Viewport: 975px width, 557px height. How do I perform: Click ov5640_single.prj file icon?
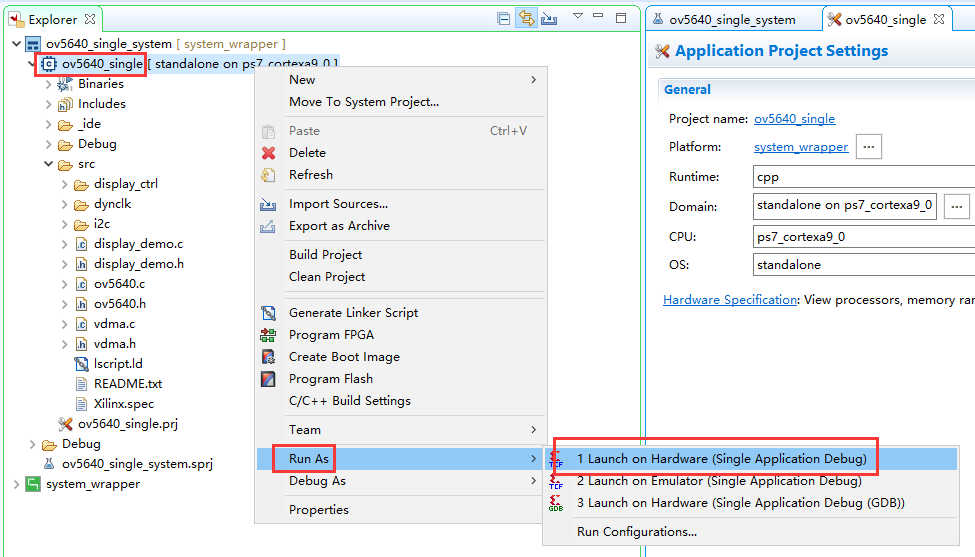pyautogui.click(x=65, y=424)
